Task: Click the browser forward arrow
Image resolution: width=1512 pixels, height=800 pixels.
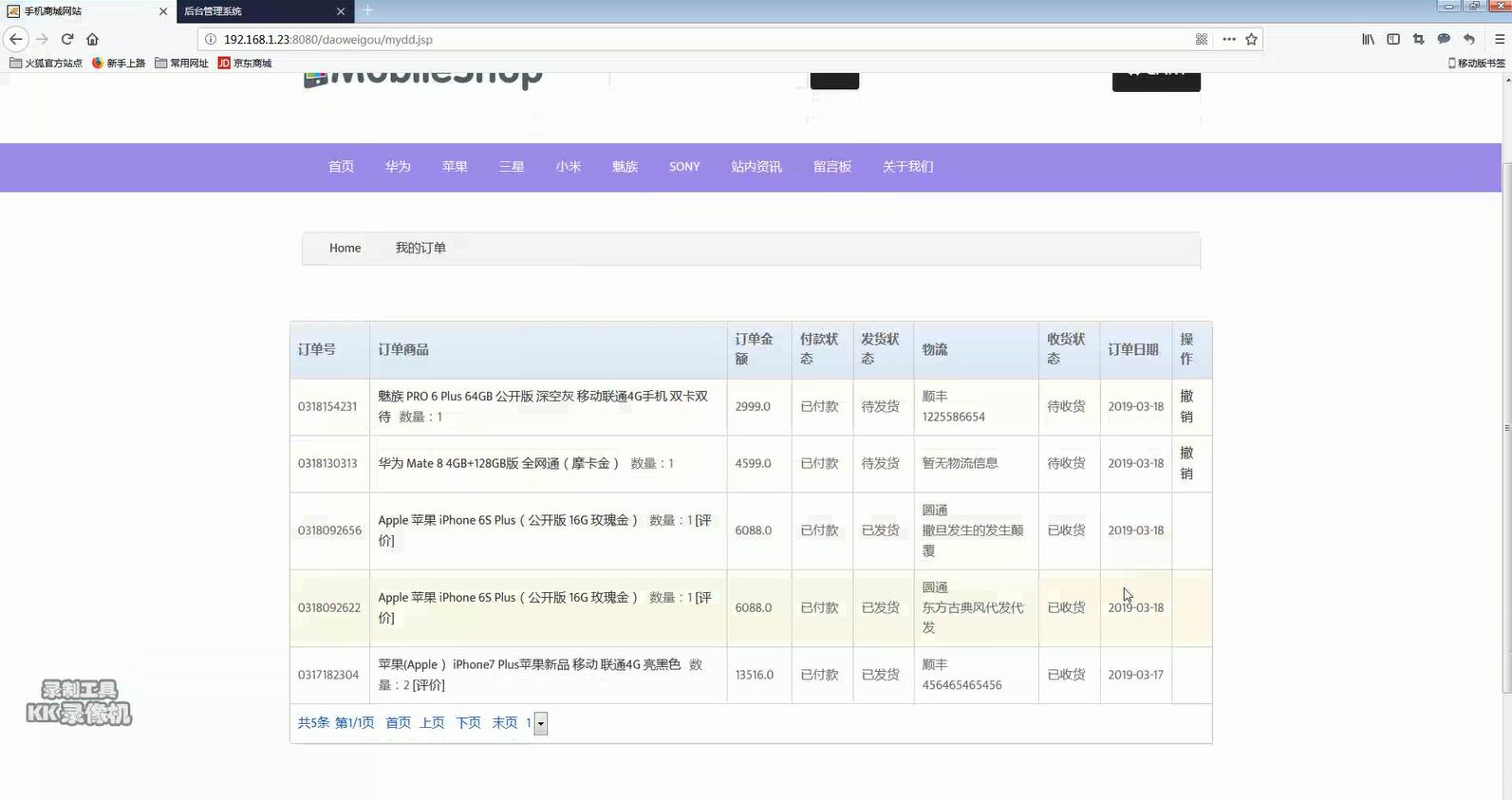Action: click(42, 39)
